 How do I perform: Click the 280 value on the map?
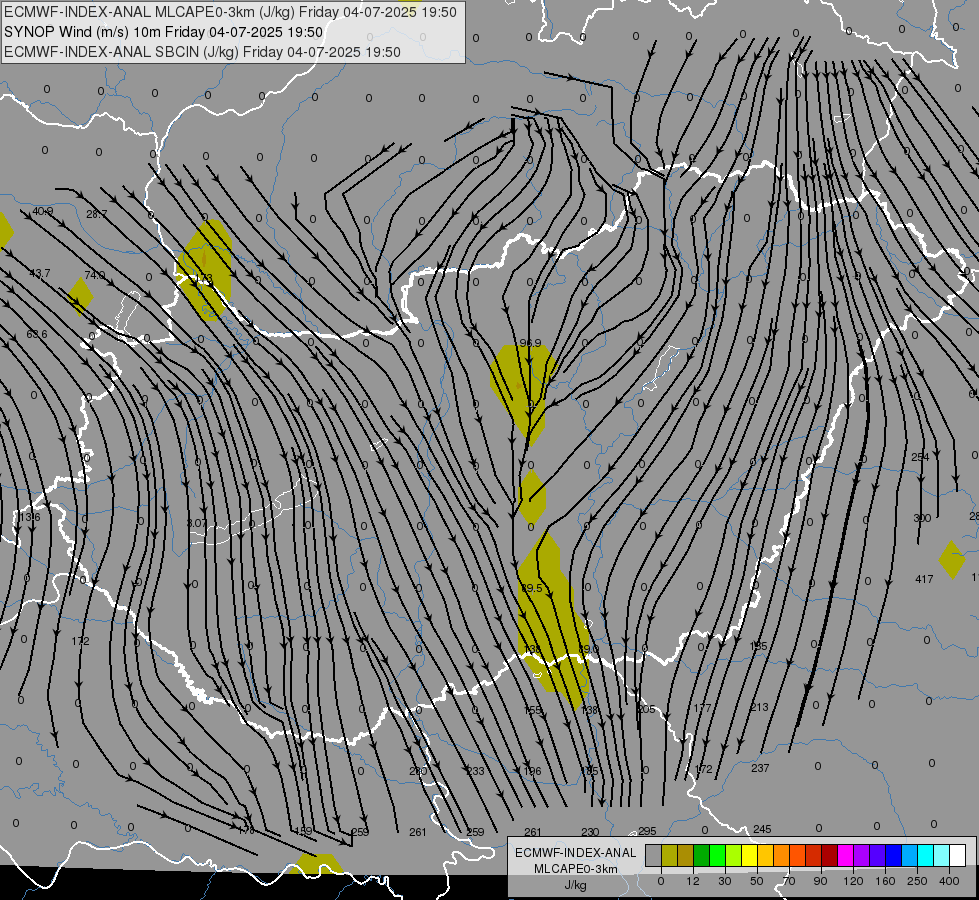tap(418, 771)
